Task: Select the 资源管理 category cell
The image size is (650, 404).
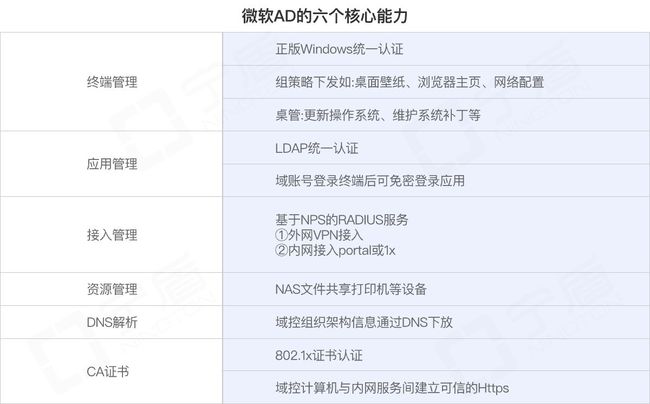Action: coord(112,289)
